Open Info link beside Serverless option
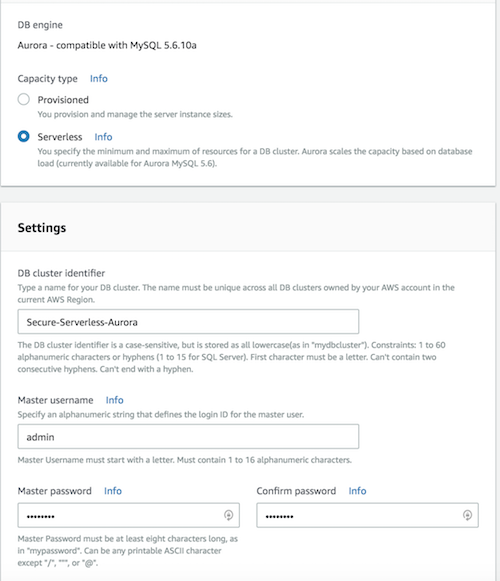This screenshot has width=500, height=581. [103, 137]
